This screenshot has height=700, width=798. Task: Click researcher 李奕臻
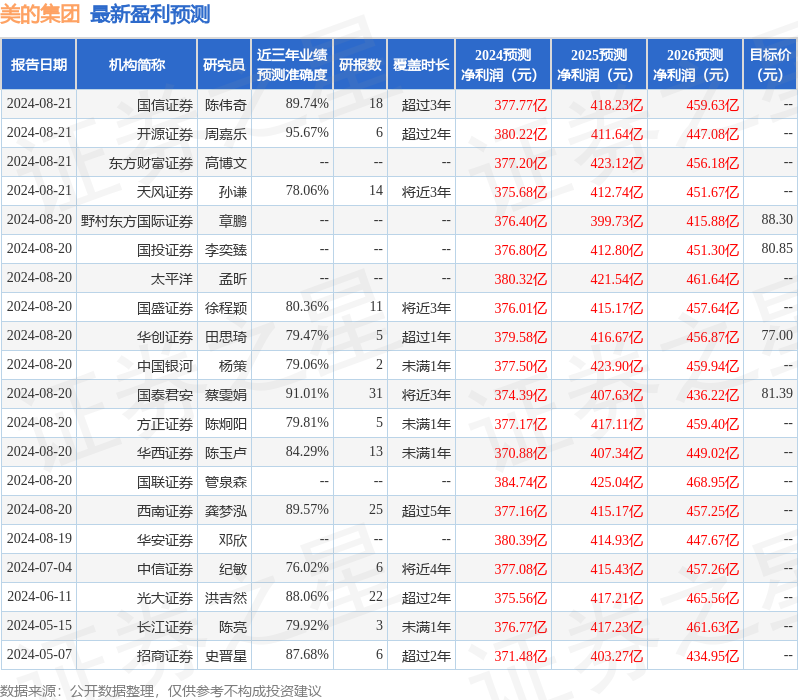226,250
